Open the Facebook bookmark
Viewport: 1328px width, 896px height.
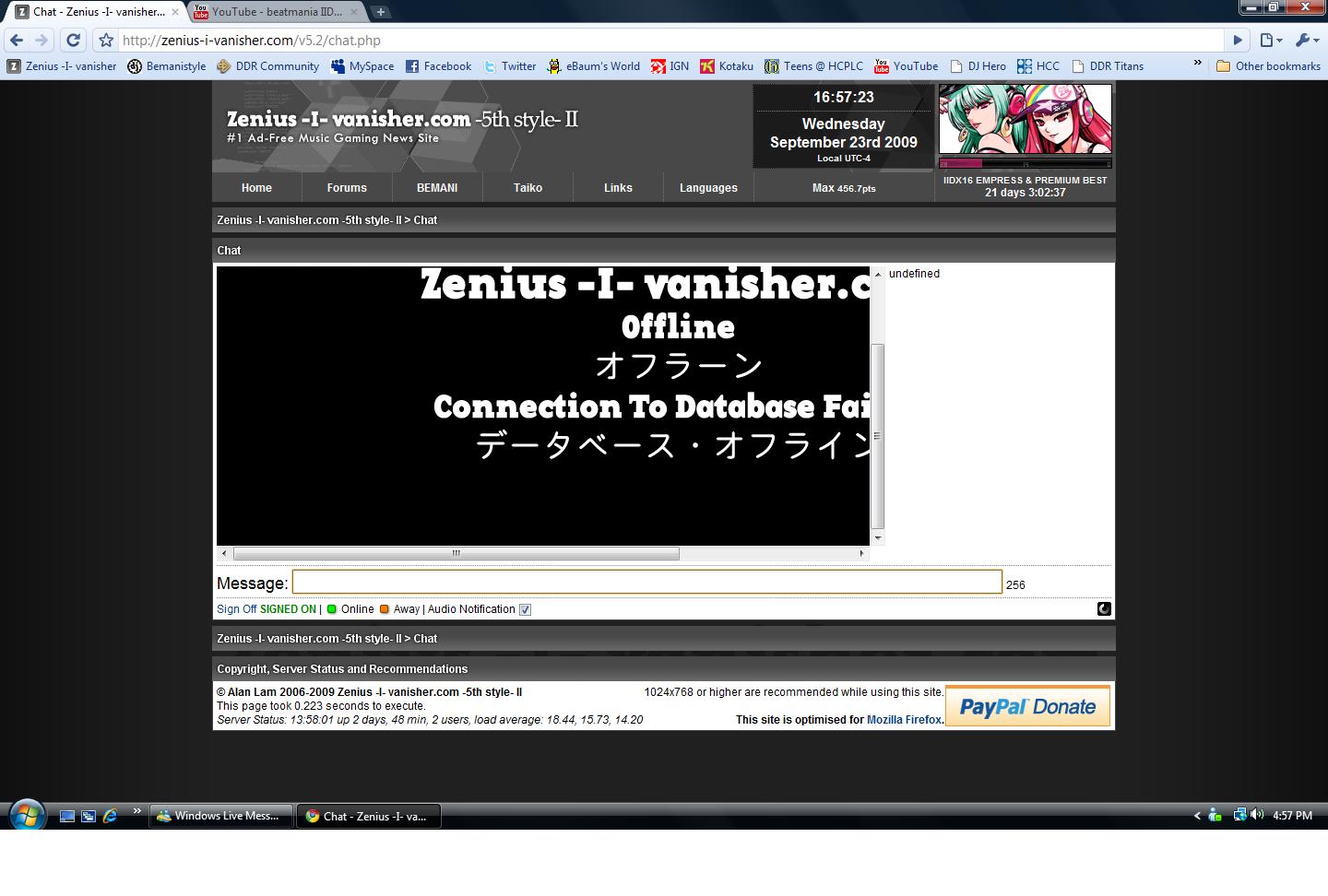[x=439, y=66]
